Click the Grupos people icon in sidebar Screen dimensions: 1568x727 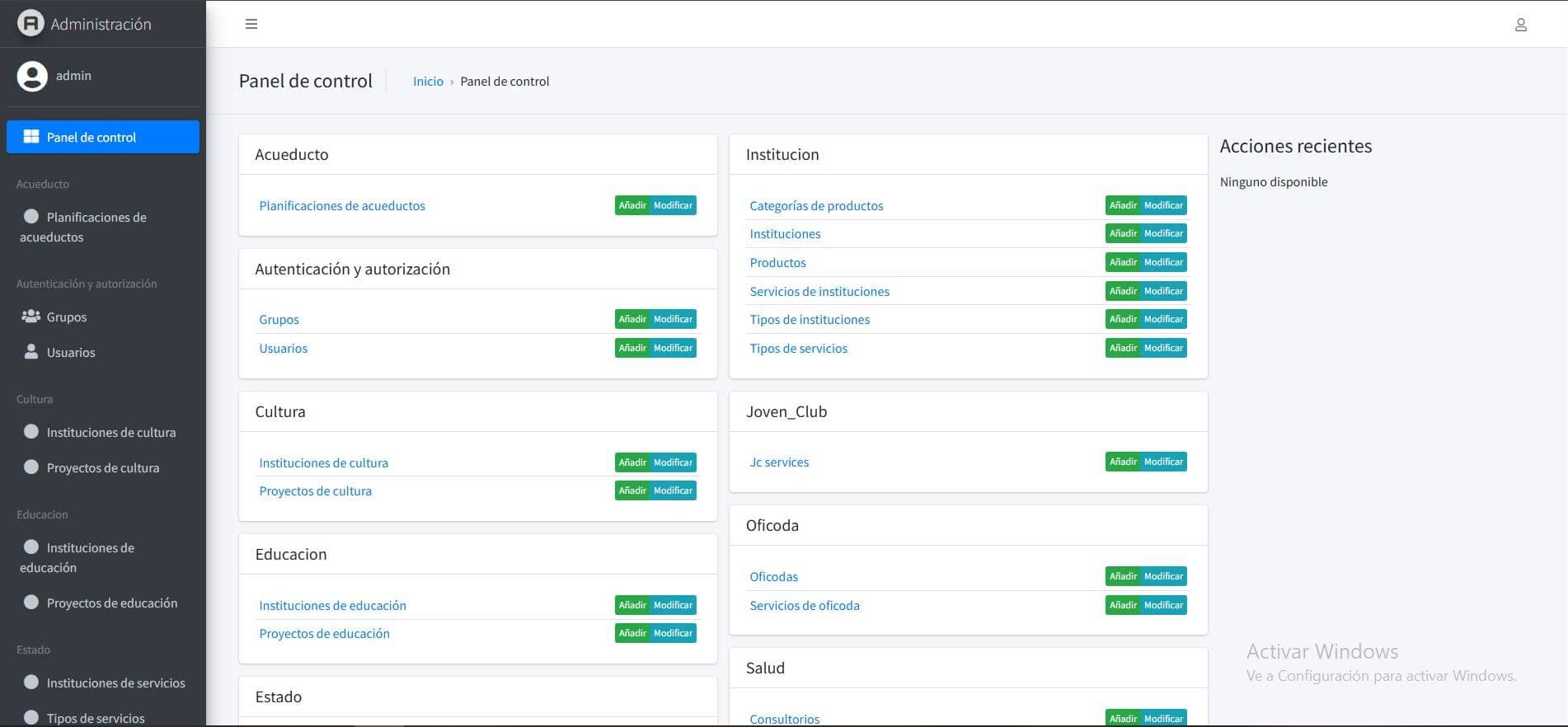coord(31,317)
